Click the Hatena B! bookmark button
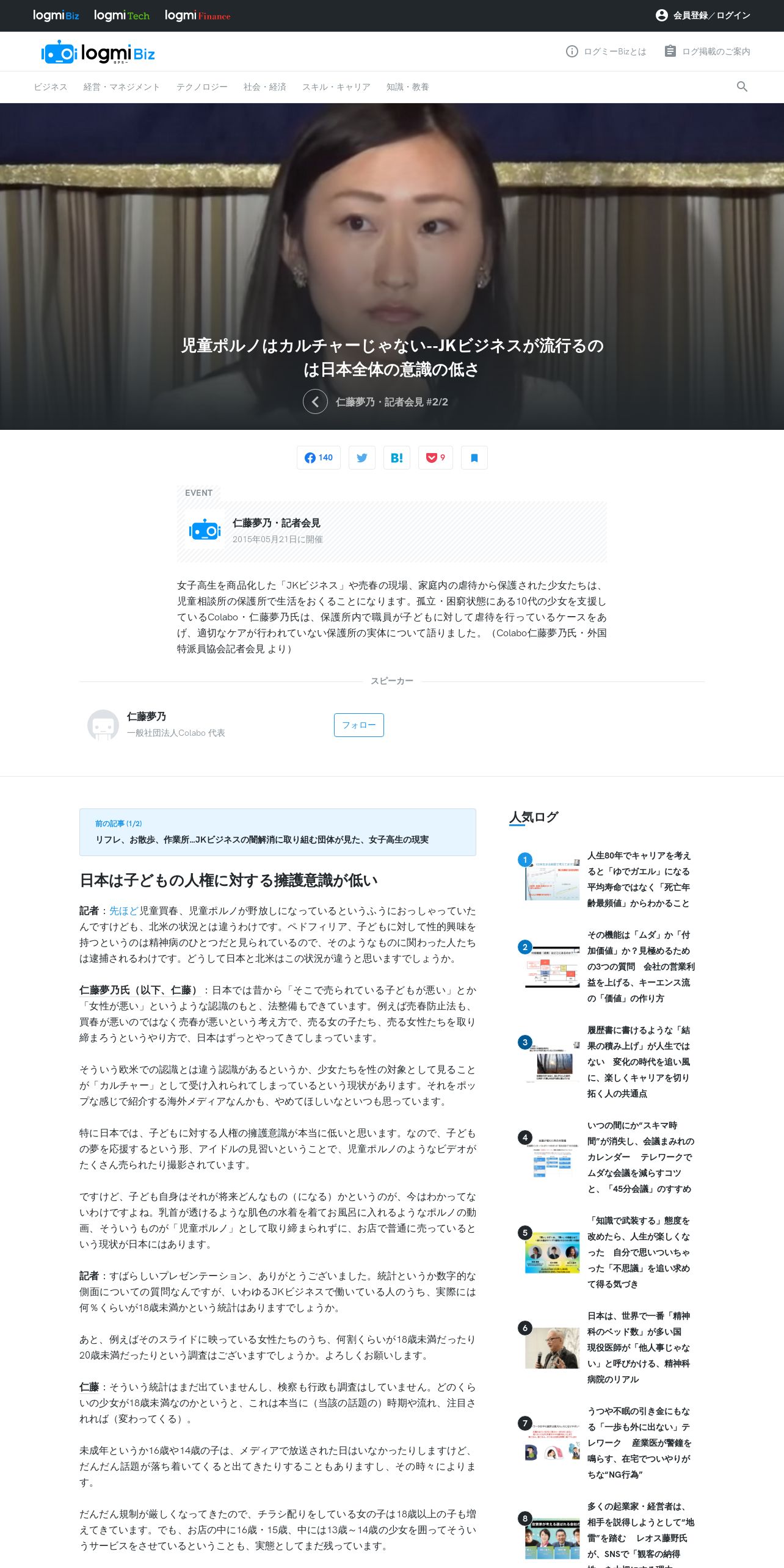This screenshot has width=784, height=1568. pos(397,457)
